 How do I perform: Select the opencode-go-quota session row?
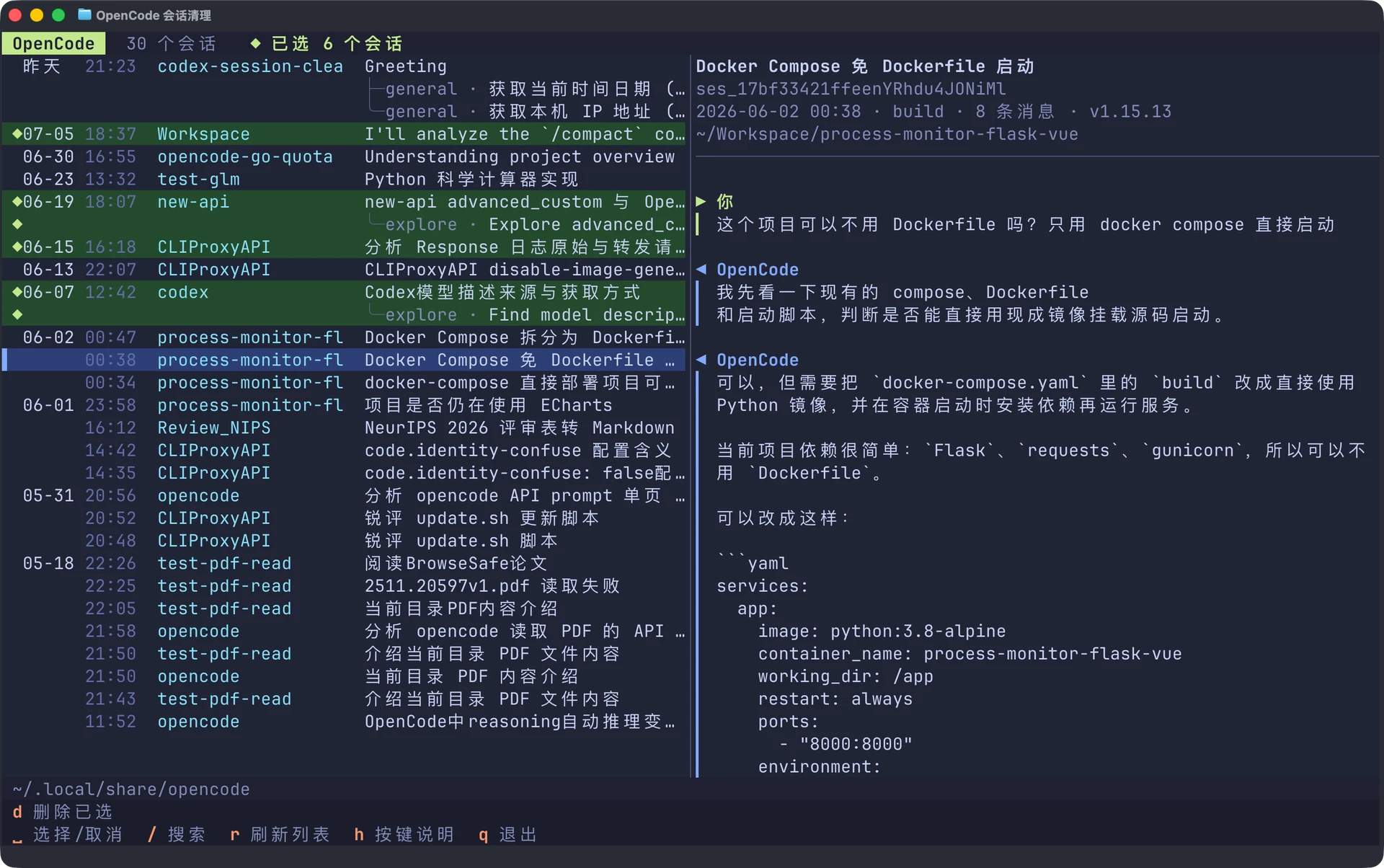pos(345,156)
